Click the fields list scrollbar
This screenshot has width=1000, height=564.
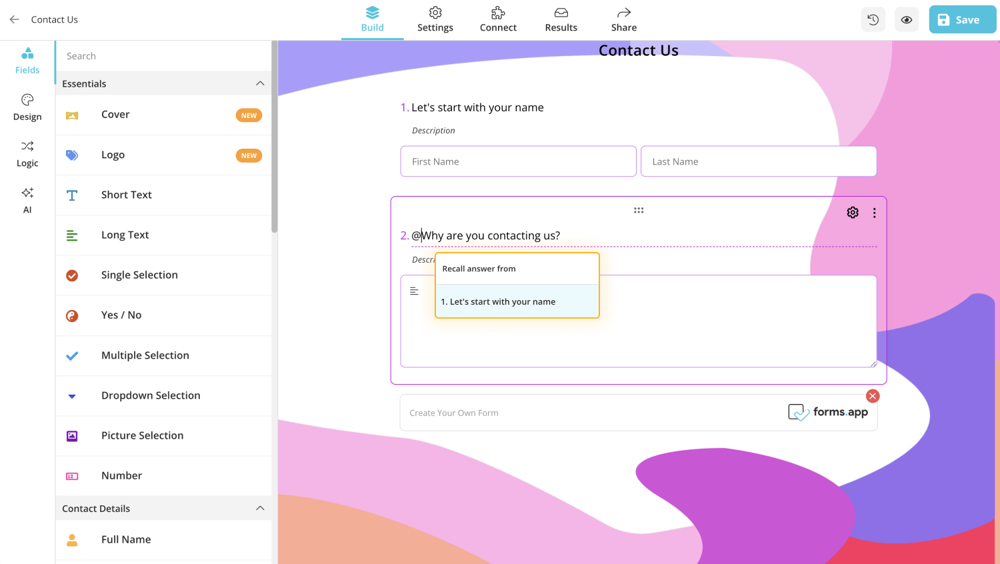274,140
